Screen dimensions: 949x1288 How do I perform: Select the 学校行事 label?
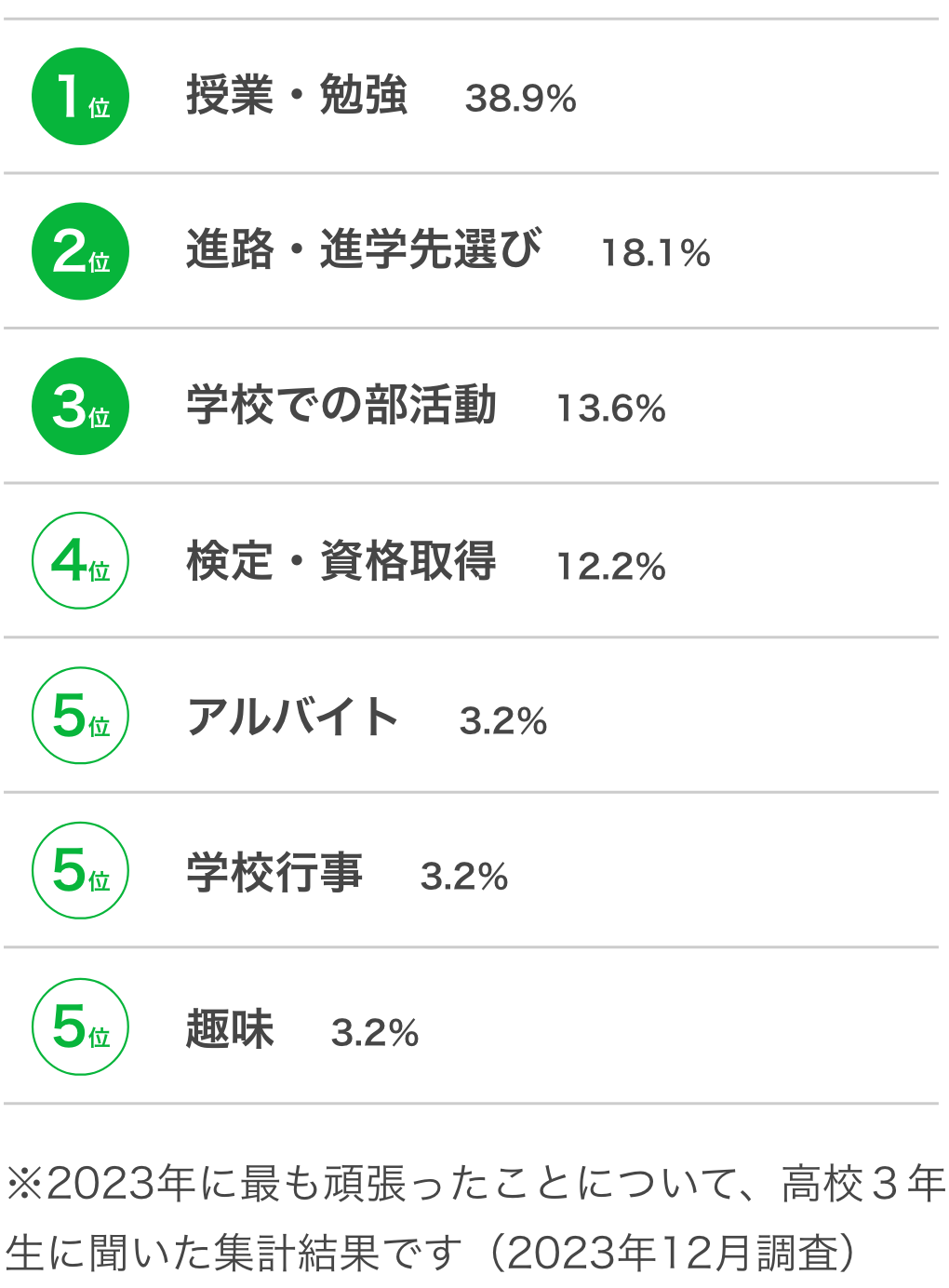(x=274, y=872)
